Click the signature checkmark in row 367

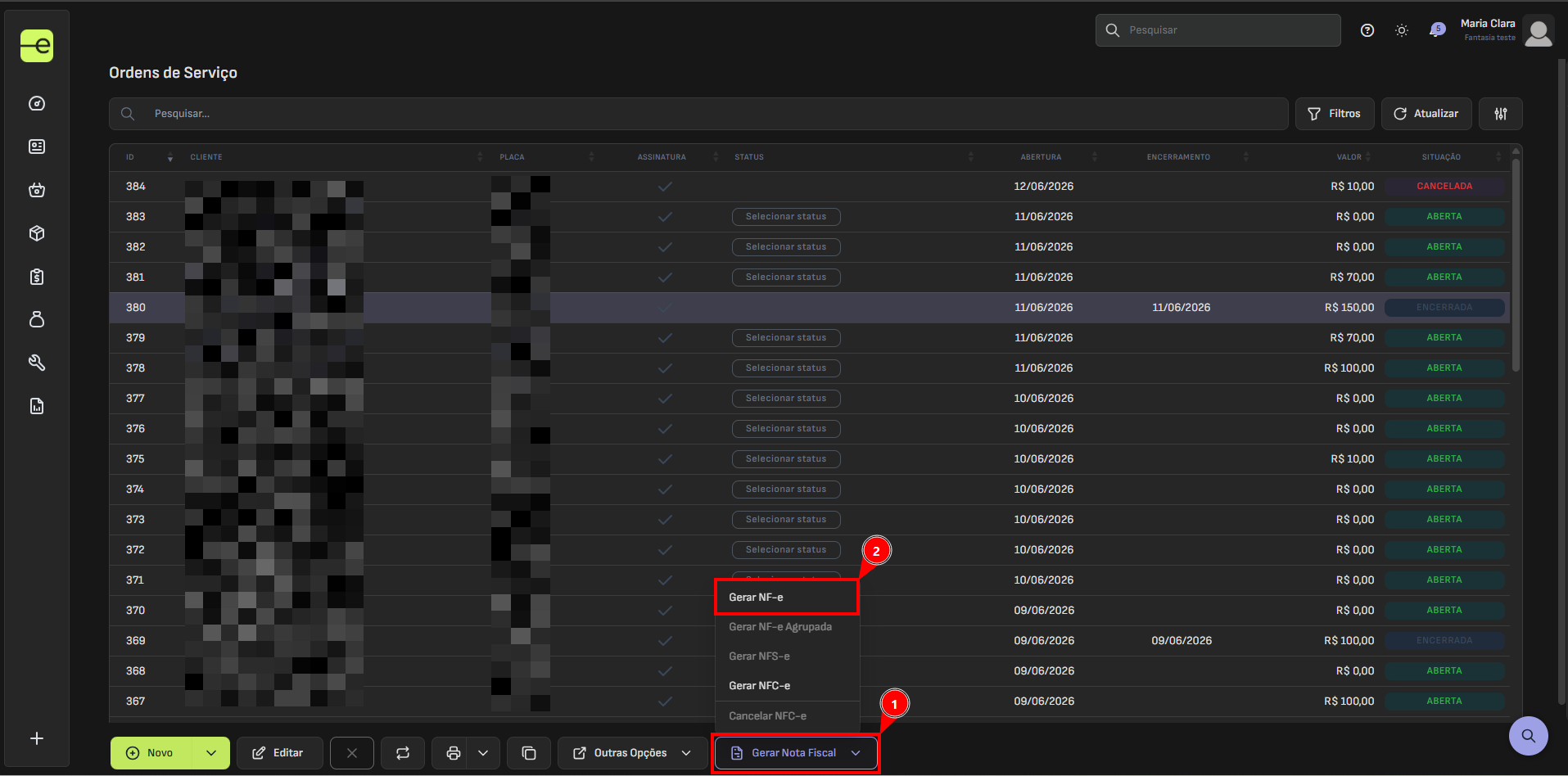(x=665, y=702)
